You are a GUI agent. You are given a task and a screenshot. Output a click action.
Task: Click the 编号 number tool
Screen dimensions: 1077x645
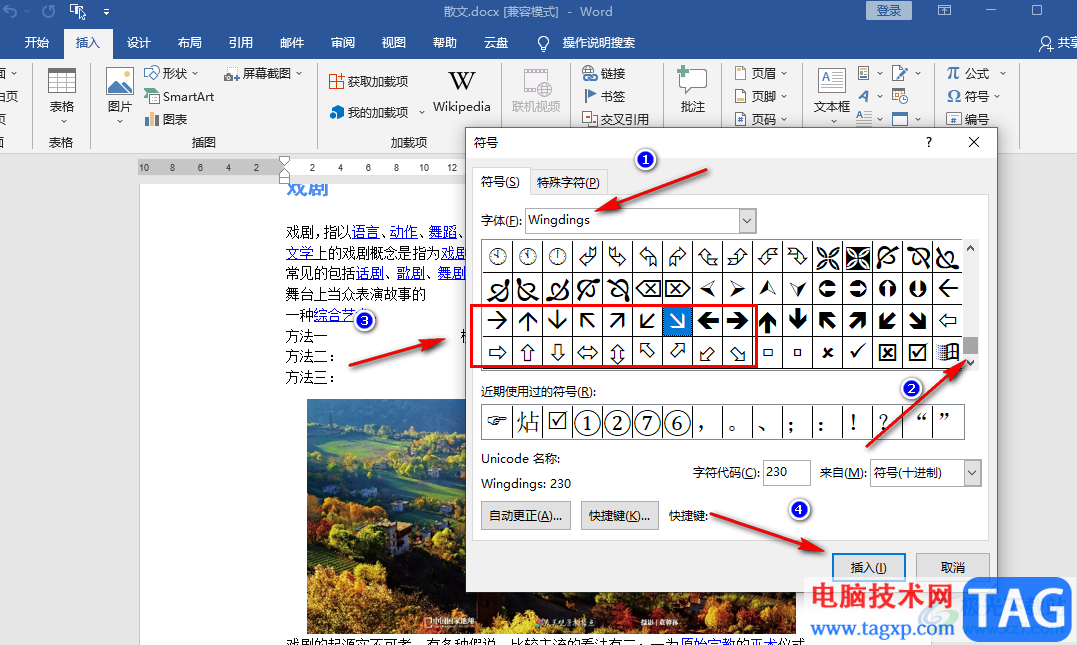pos(968,120)
